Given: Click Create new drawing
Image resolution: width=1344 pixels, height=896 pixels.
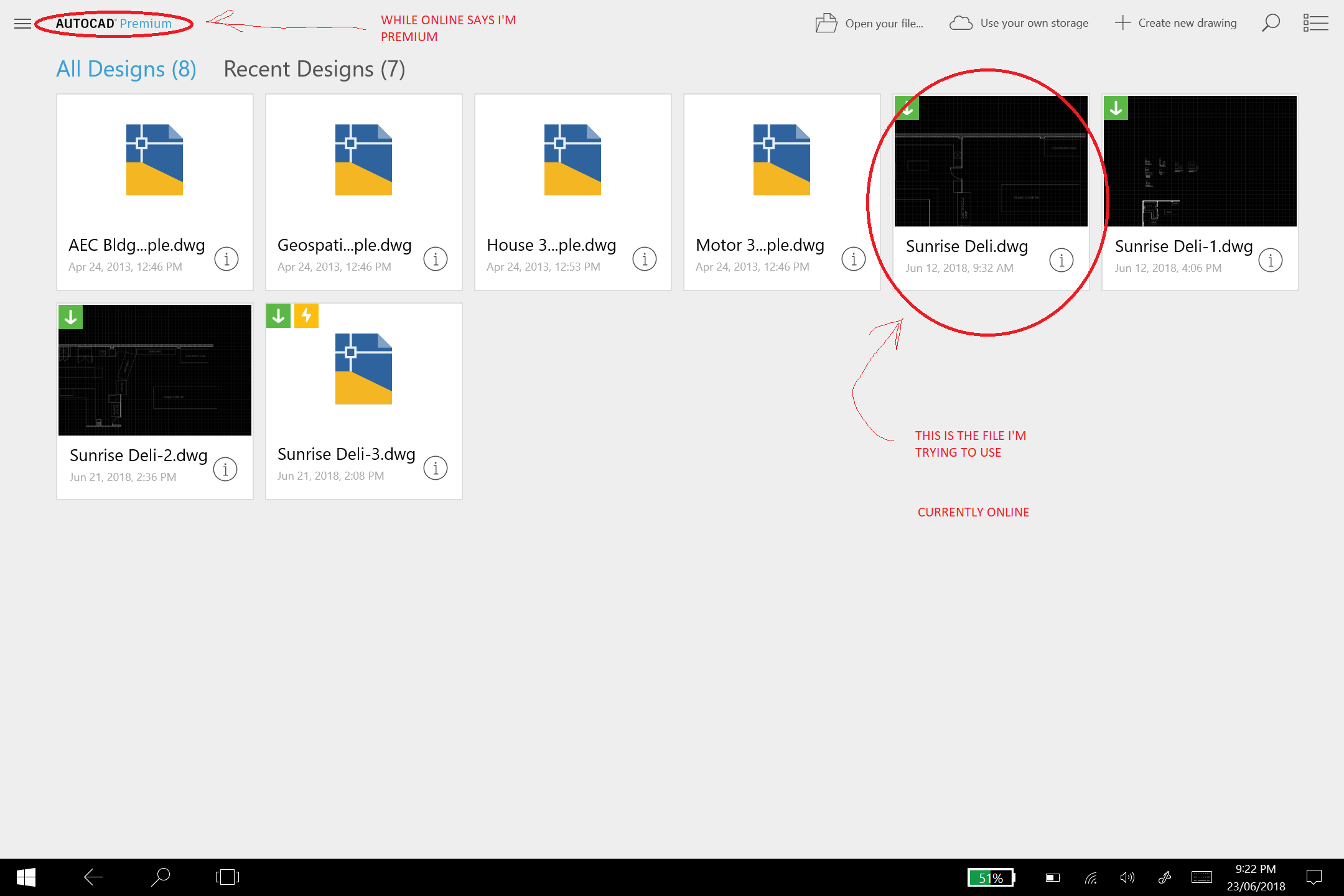Looking at the screenshot, I should point(1175,23).
